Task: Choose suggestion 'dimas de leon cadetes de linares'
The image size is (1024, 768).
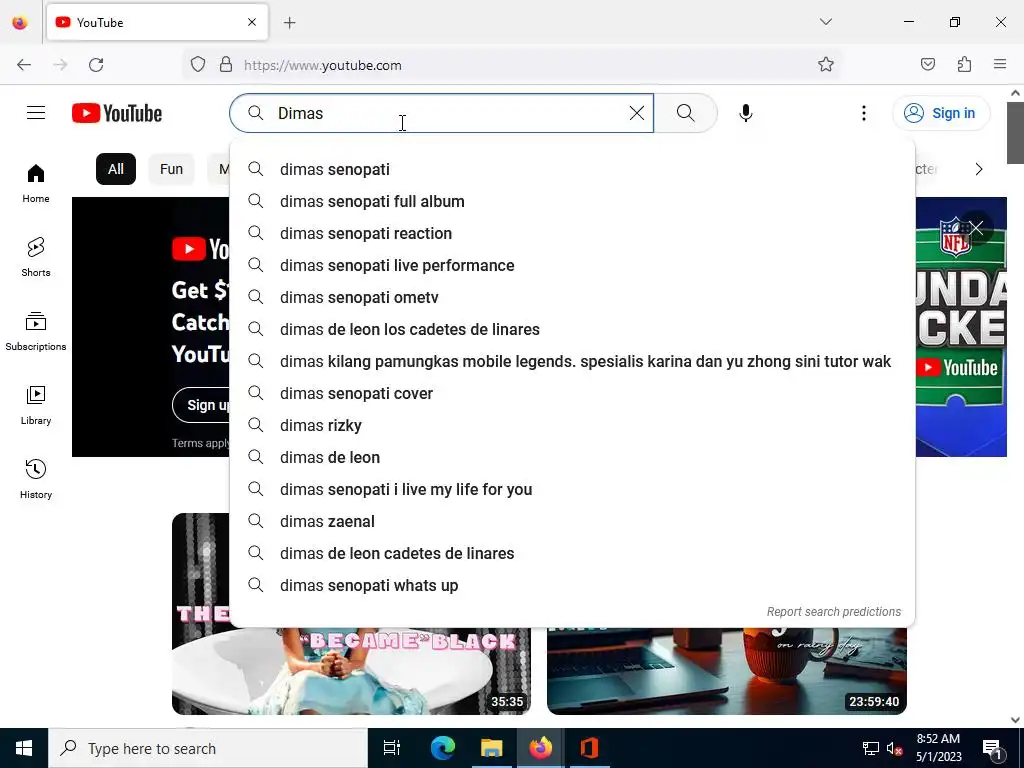Action: [572, 553]
